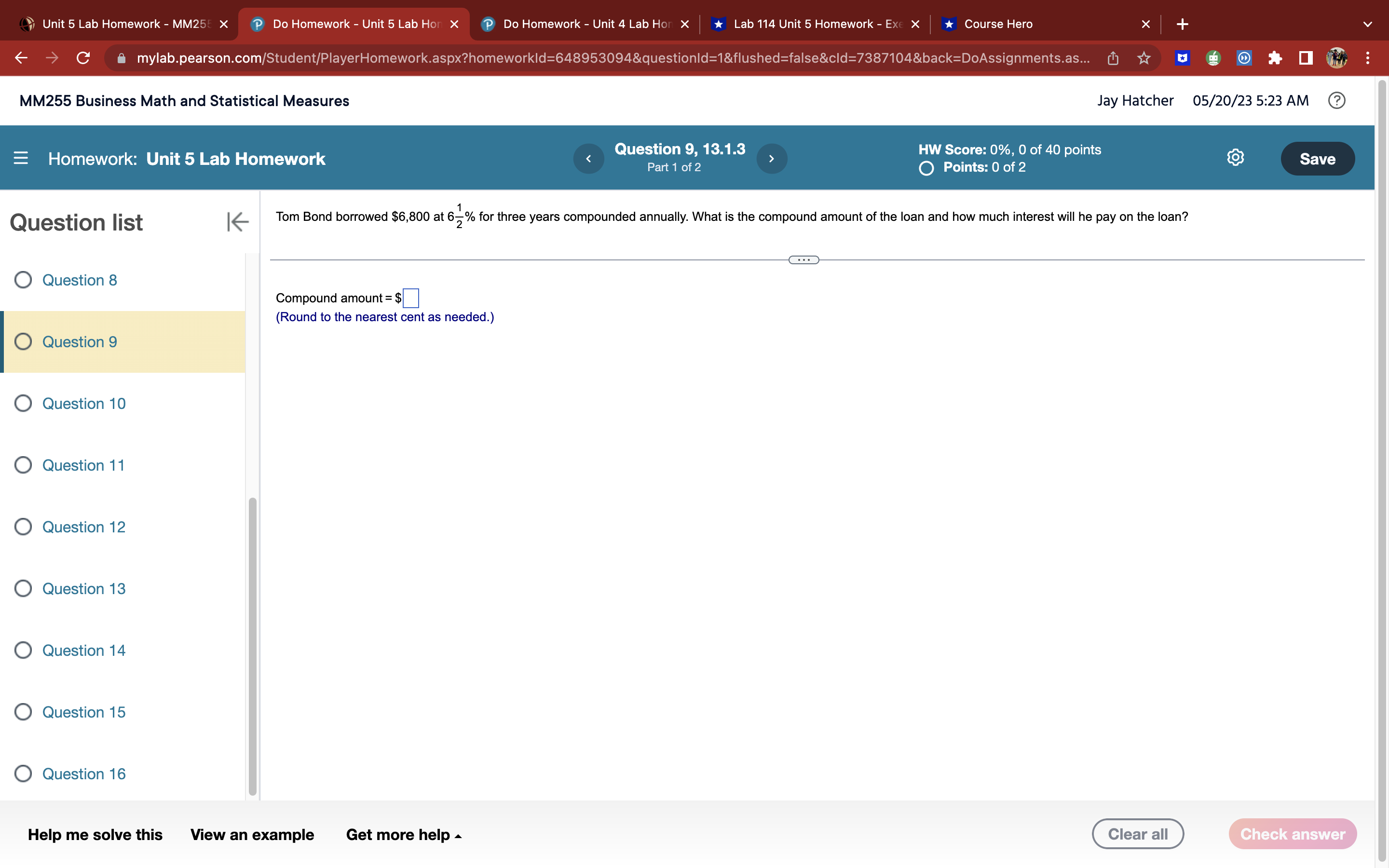Expand the question prompt ellipsis divider

(x=803, y=259)
